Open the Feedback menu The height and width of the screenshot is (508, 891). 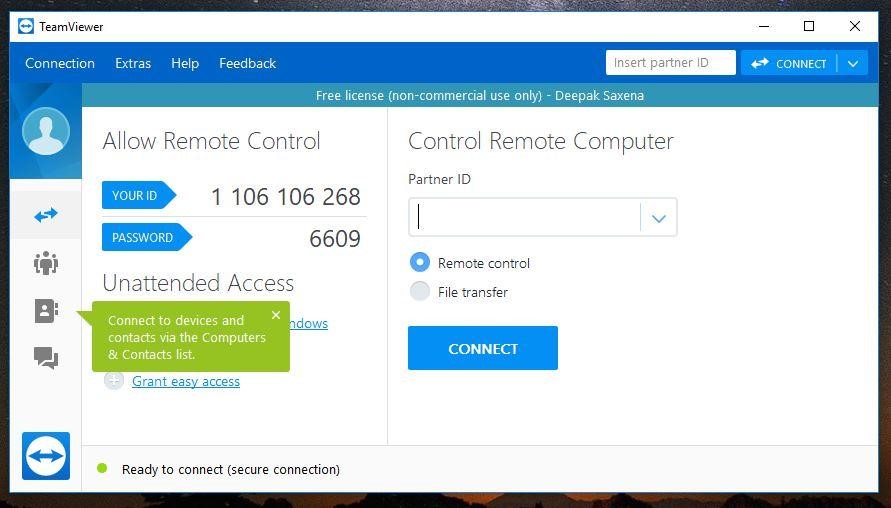(x=247, y=63)
